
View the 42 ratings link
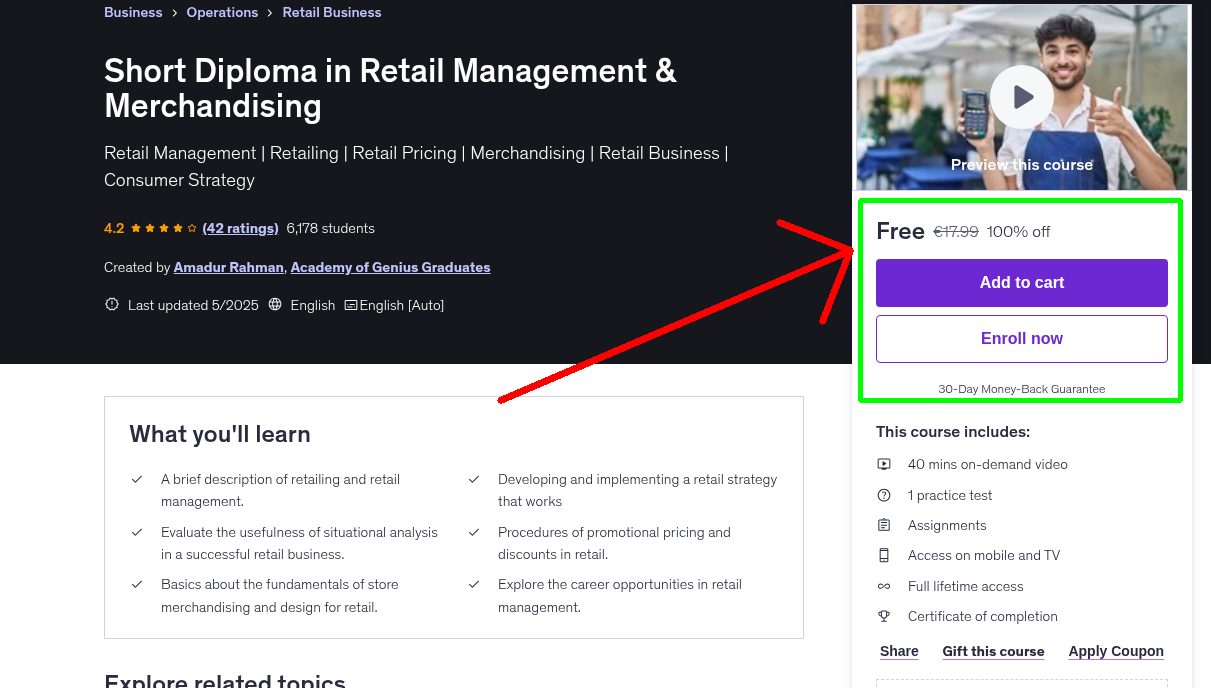click(x=240, y=228)
